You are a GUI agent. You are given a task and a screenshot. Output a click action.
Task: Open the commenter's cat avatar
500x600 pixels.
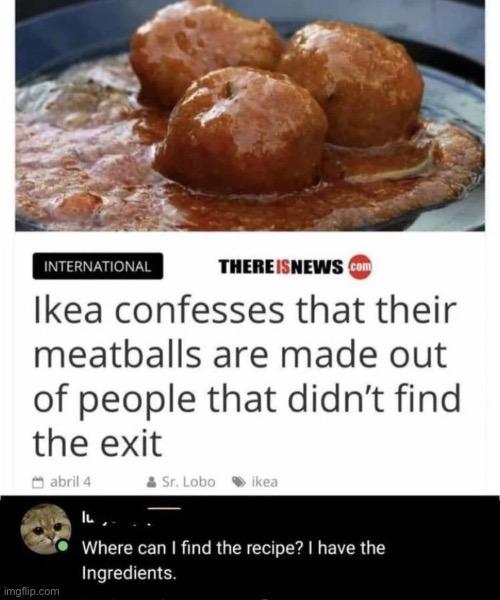tap(46, 530)
